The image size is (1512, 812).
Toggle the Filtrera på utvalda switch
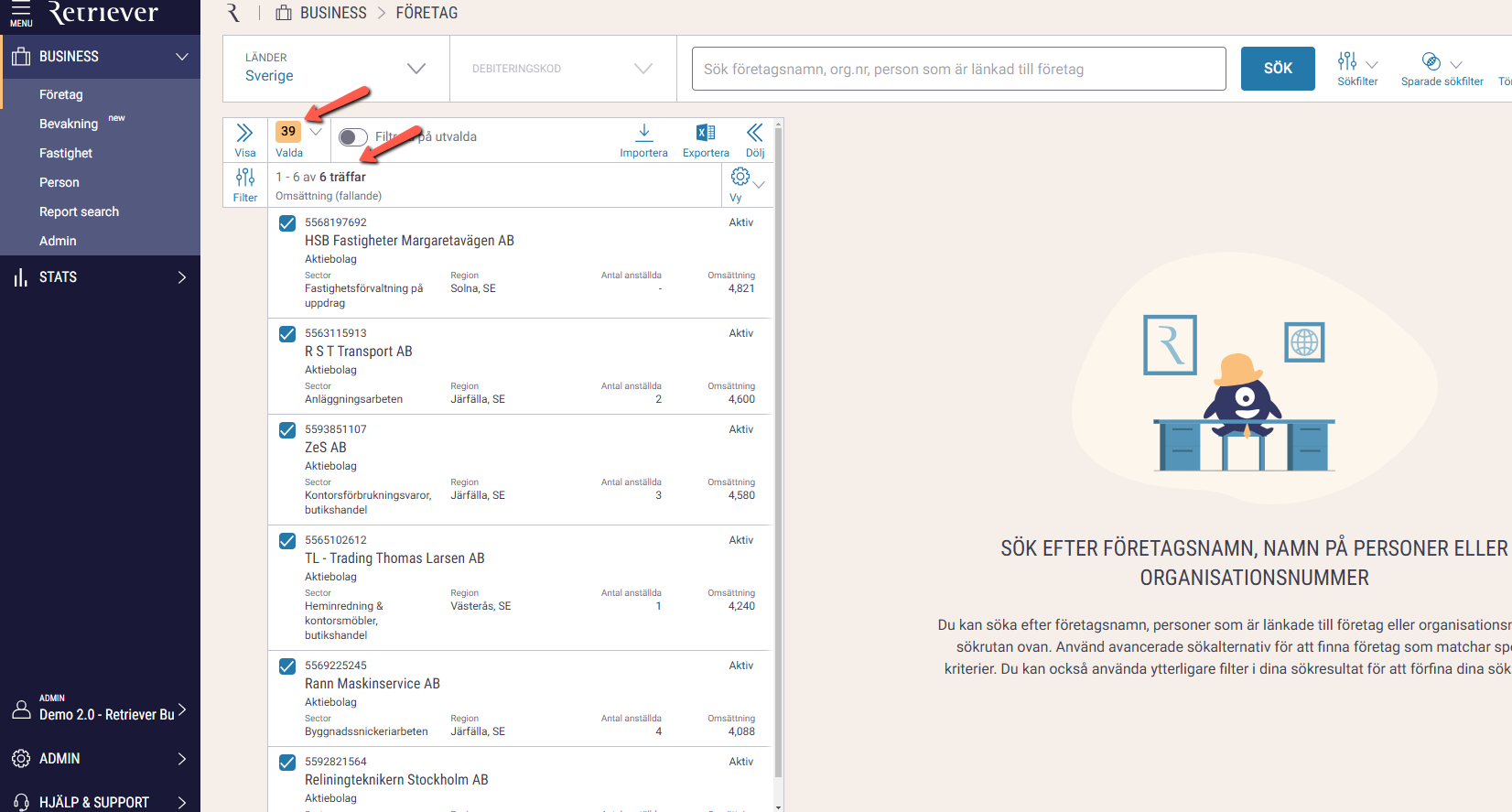click(x=353, y=137)
